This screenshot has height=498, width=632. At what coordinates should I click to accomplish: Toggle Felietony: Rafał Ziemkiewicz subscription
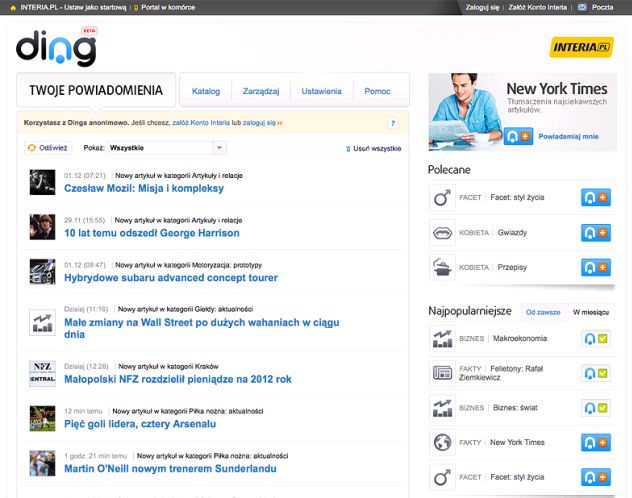596,373
